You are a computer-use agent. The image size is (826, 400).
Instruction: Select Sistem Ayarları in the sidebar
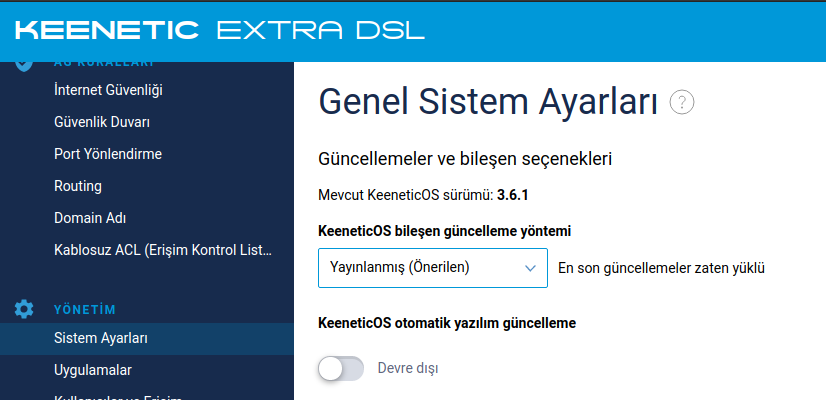pyautogui.click(x=101, y=338)
